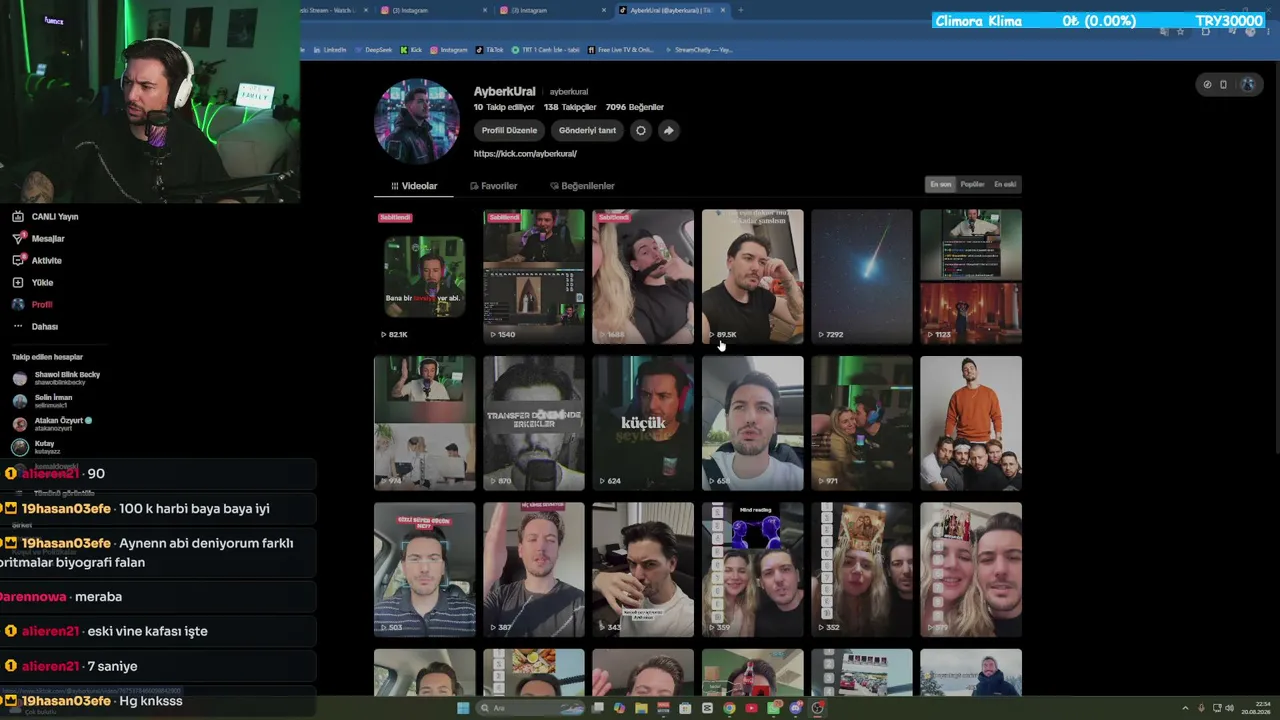Open a new browser tab
1280x720 pixels.
click(740, 10)
